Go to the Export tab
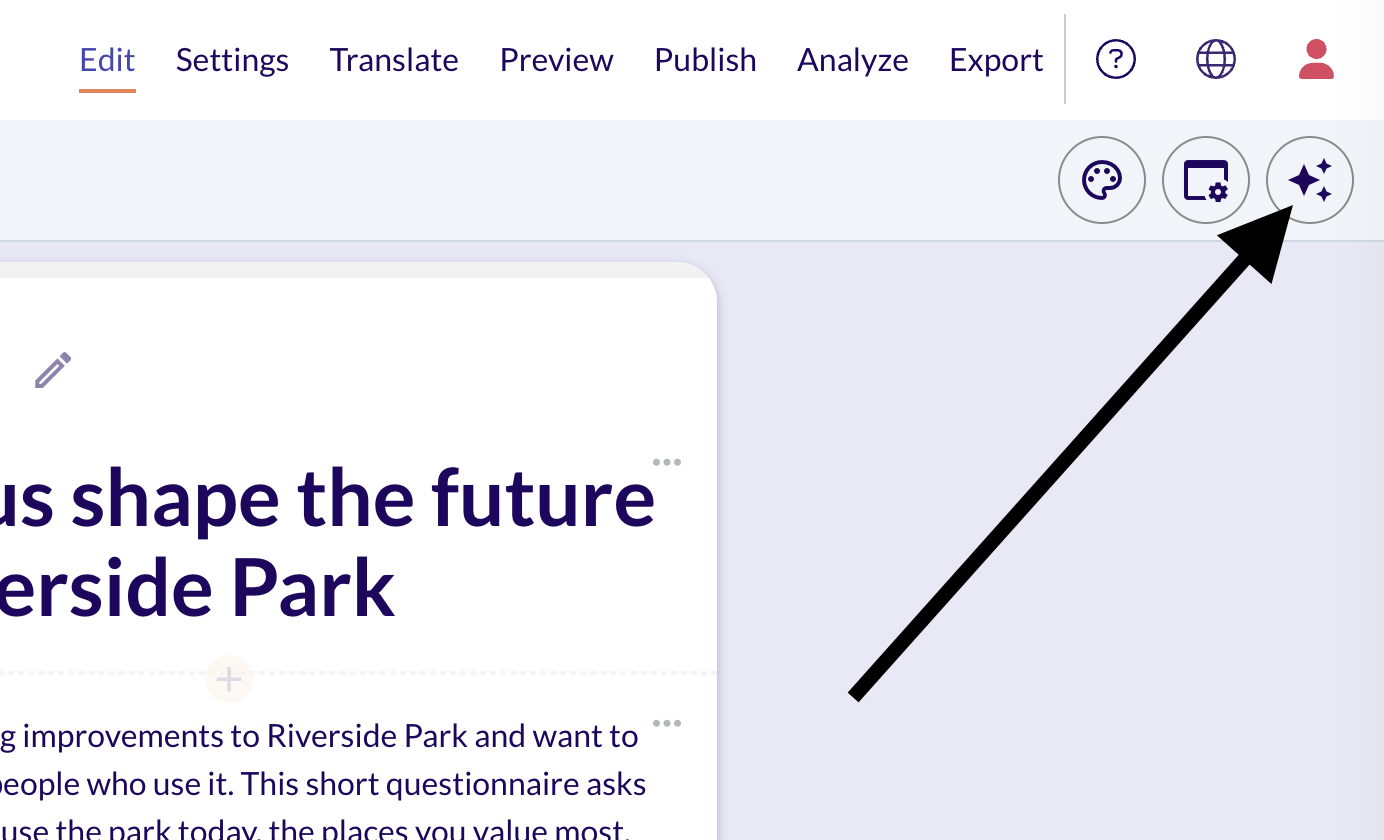The height and width of the screenshot is (840, 1384). 997,60
